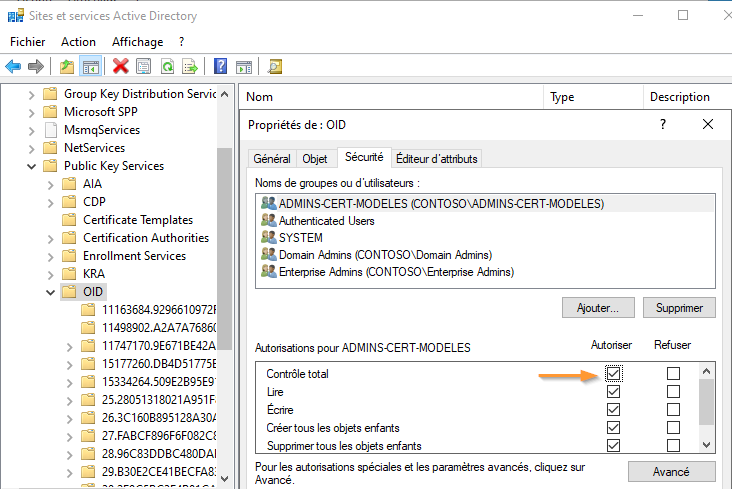Collapse the OID tree node
732x489 pixels.
pos(51,292)
